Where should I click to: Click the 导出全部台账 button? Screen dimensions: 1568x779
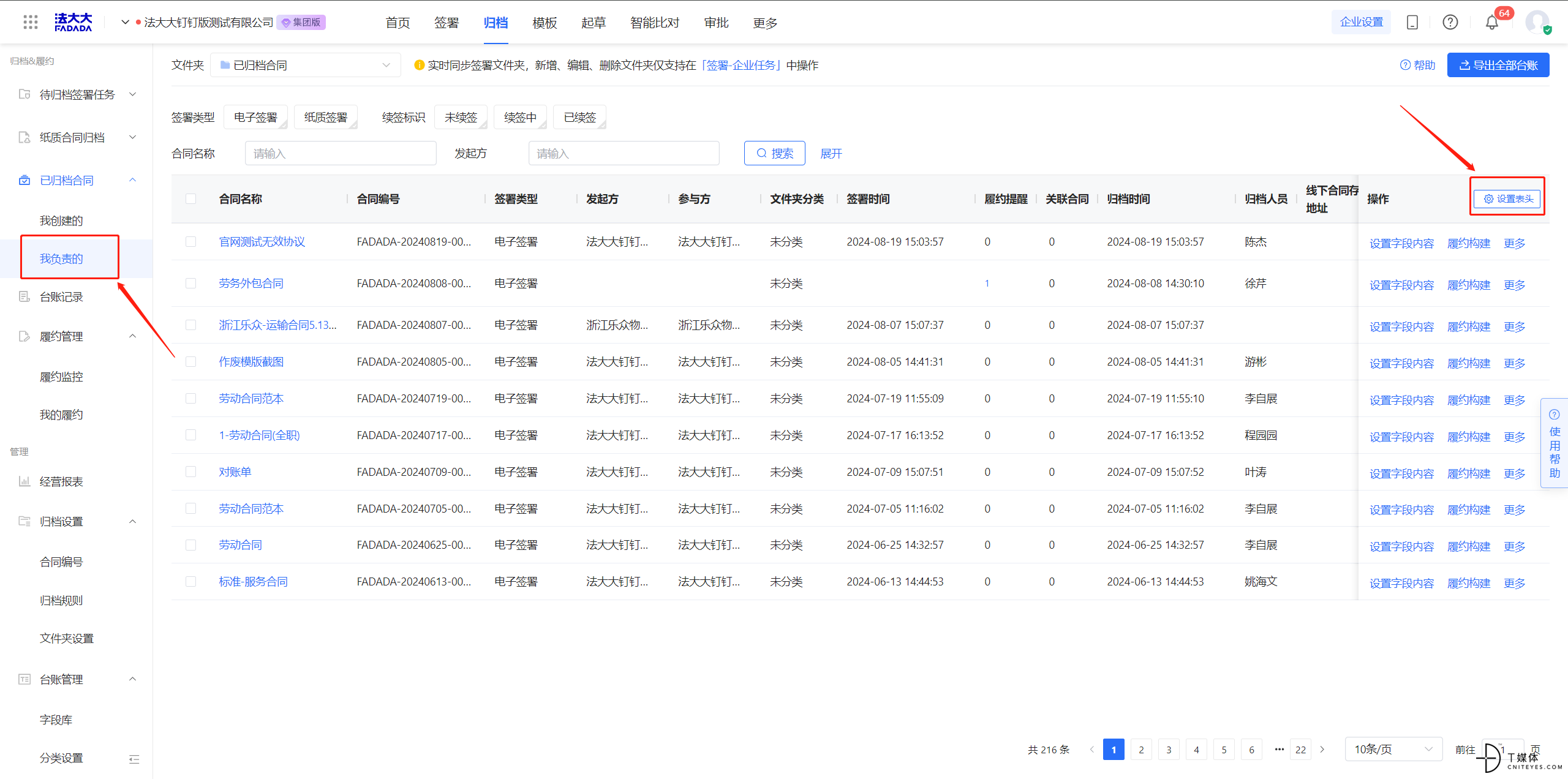(x=1498, y=65)
